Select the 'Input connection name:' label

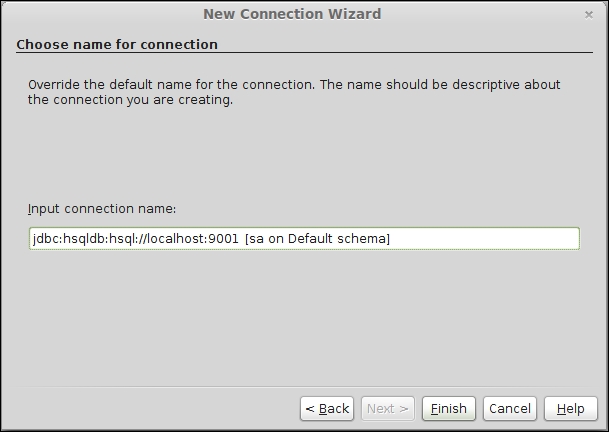pyautogui.click(x=102, y=209)
